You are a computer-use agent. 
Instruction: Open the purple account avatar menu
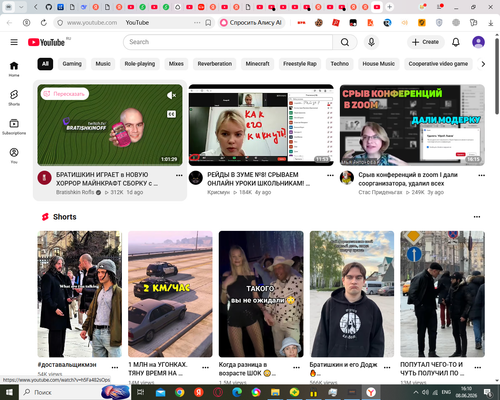pos(478,42)
